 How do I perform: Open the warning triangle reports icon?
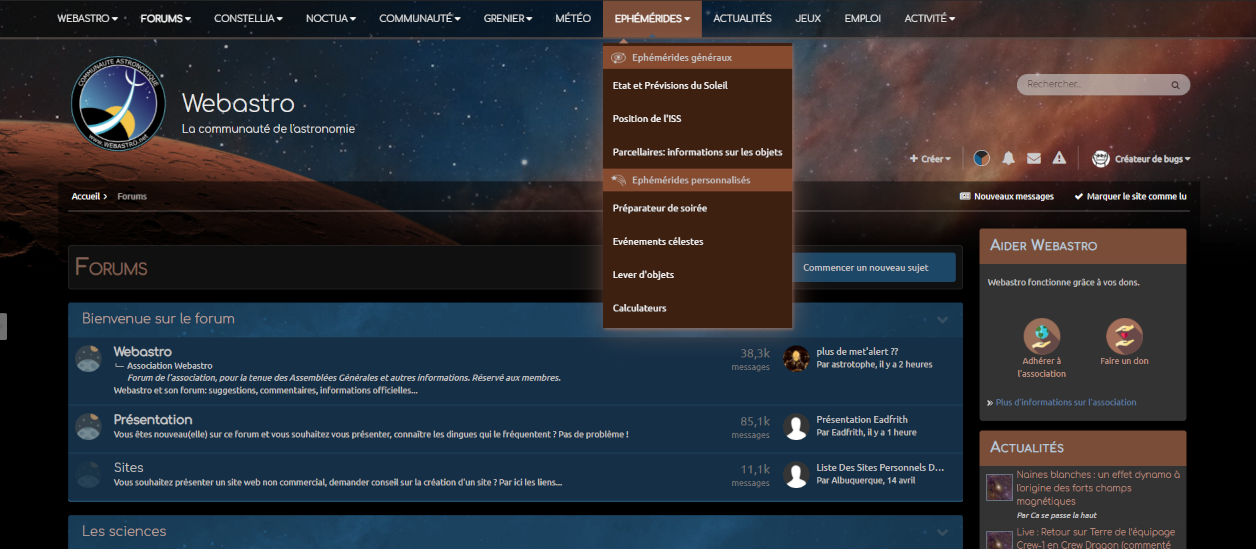pos(1059,158)
